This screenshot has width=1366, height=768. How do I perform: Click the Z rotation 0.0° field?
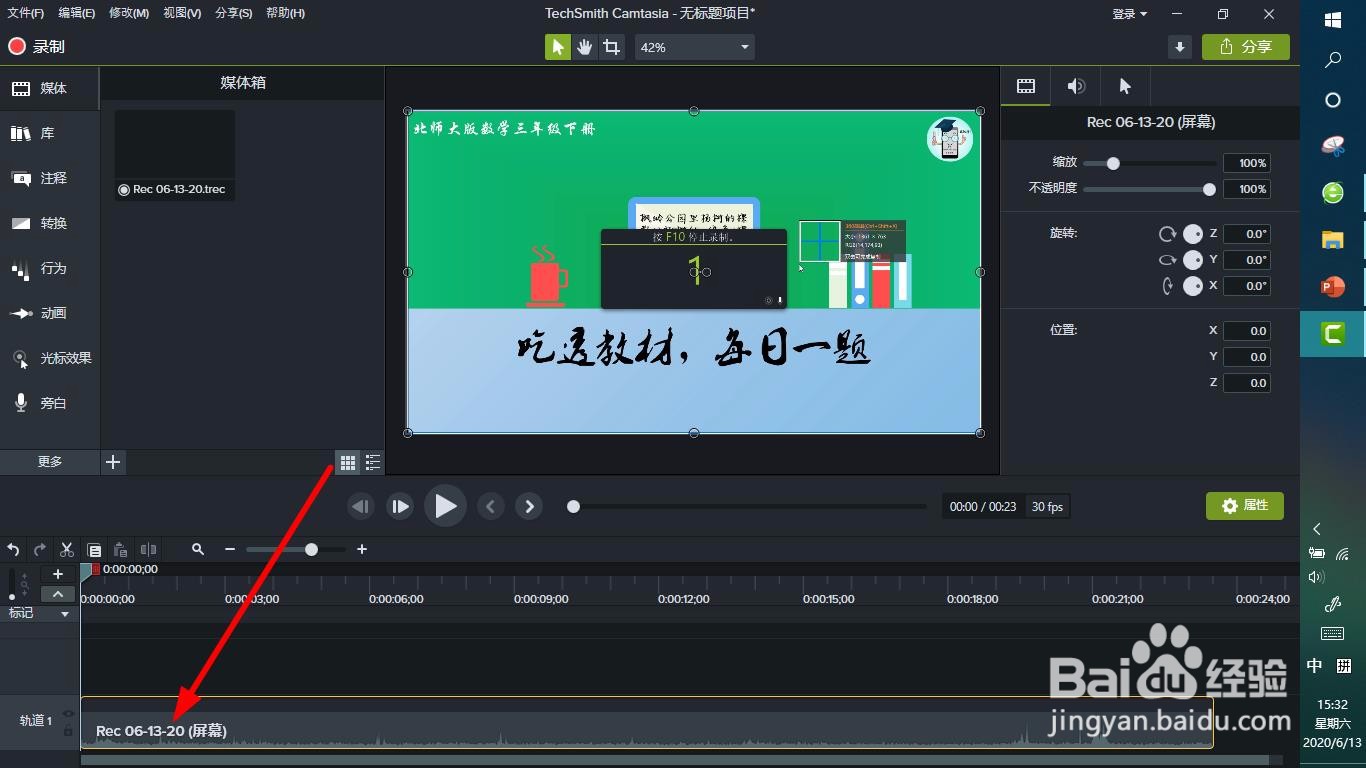[1246, 233]
